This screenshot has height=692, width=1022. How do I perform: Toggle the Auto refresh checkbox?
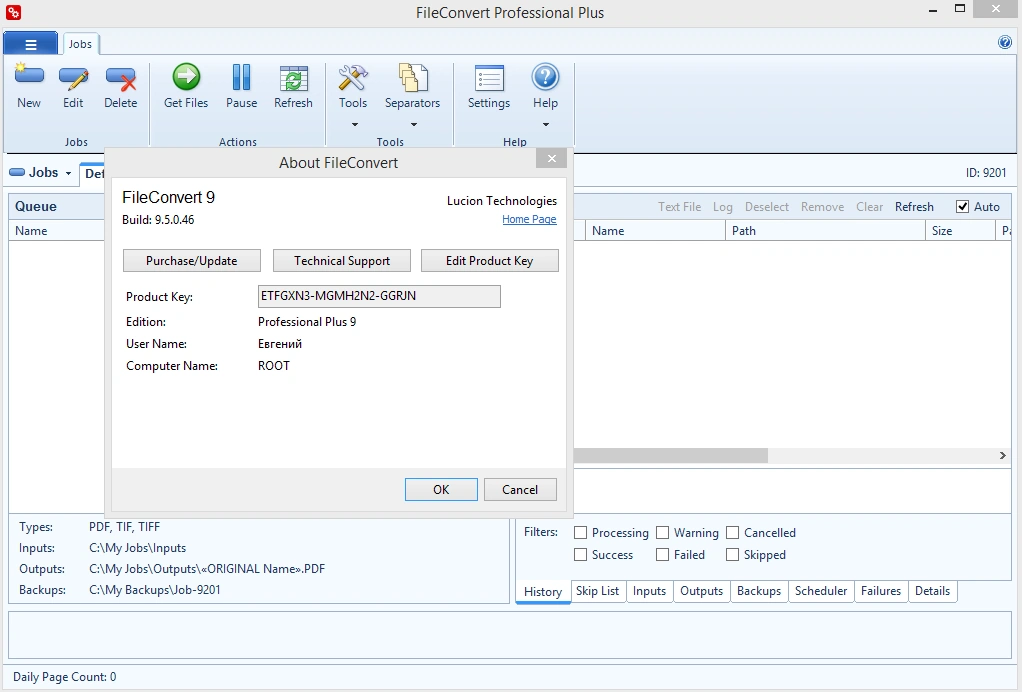(x=962, y=207)
